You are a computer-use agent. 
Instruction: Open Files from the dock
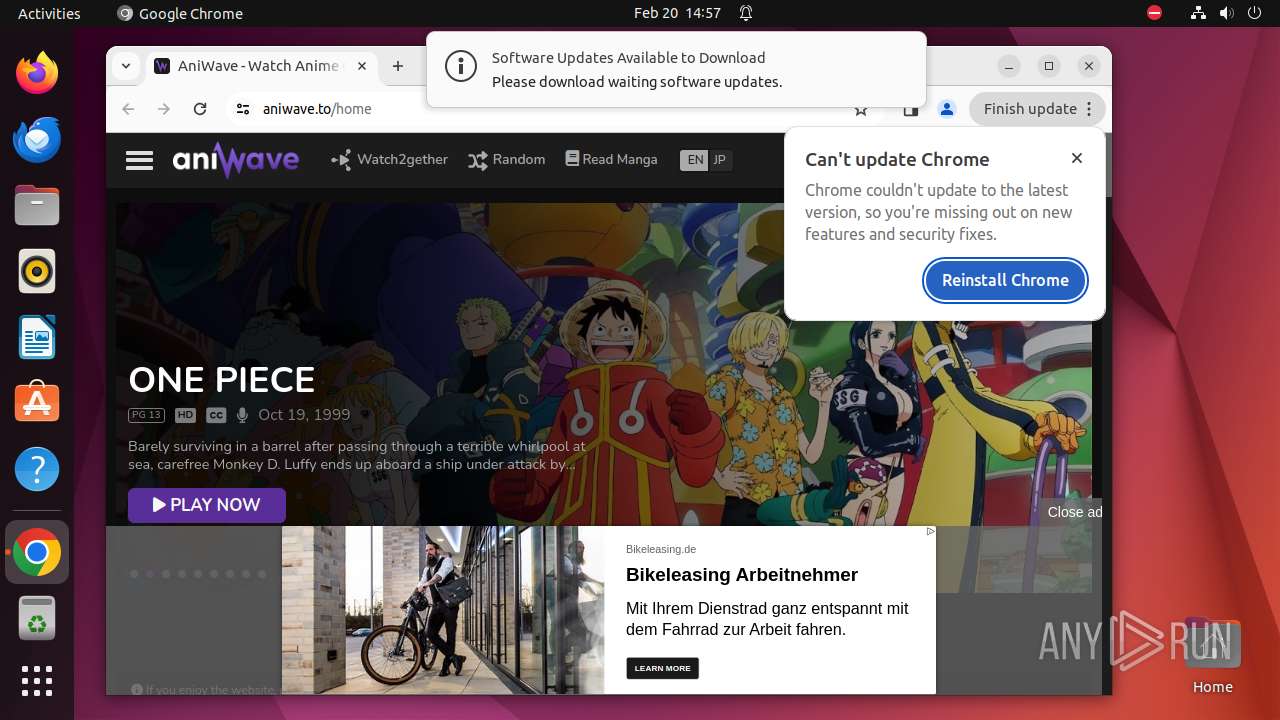(37, 205)
